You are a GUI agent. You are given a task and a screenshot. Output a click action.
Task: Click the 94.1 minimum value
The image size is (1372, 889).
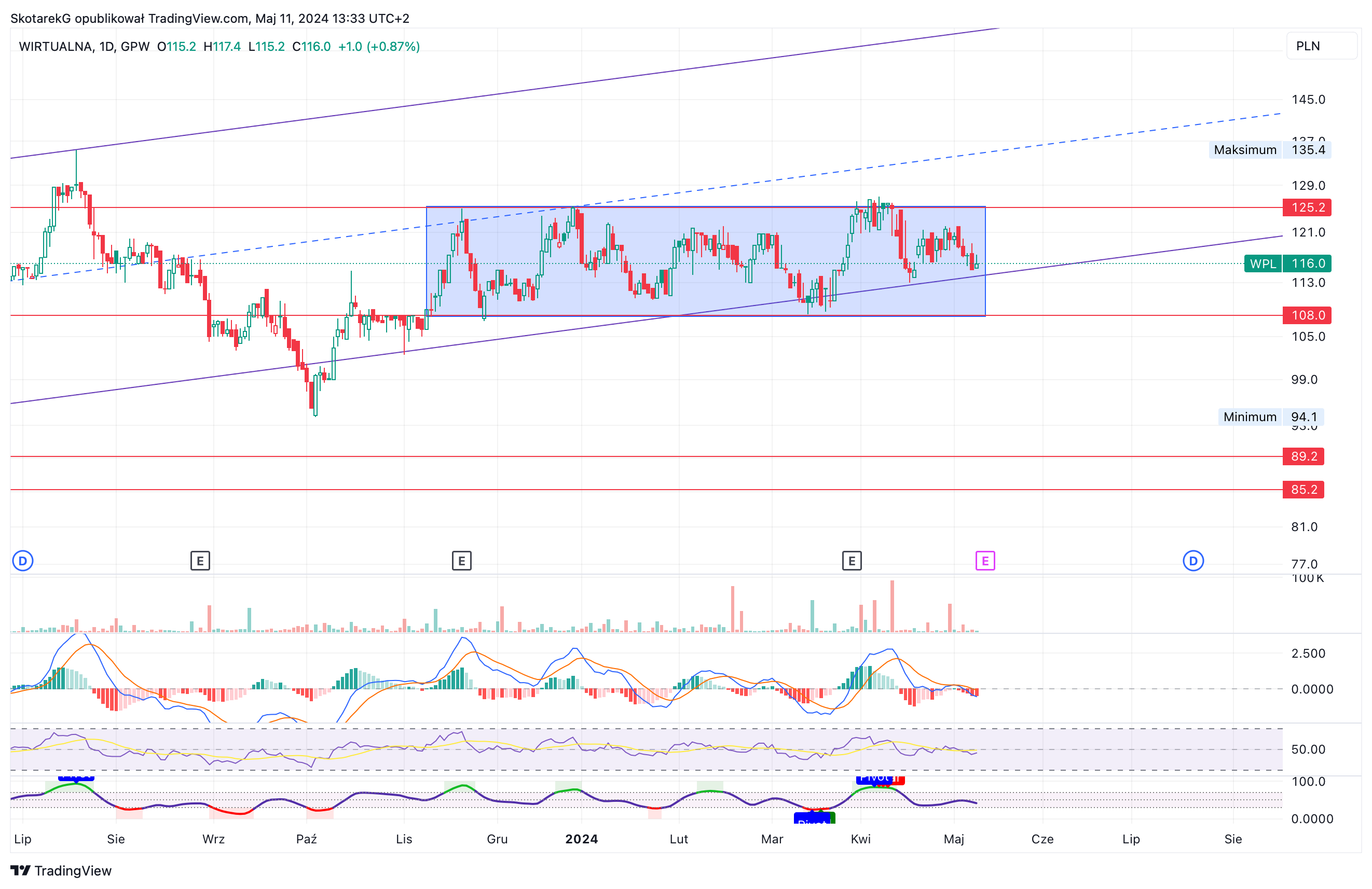(1303, 416)
